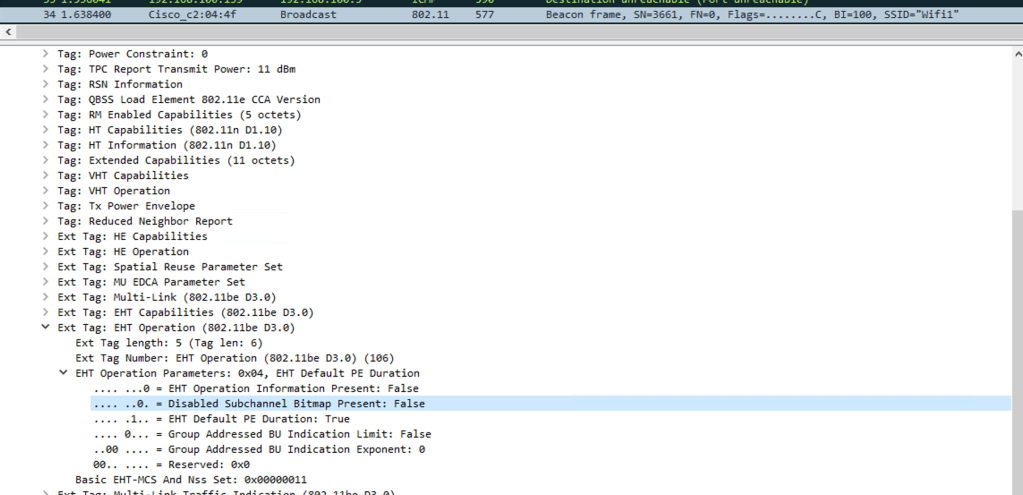
Task: Select the Disabled Subchannel Bitmap Present field
Action: [258, 404]
